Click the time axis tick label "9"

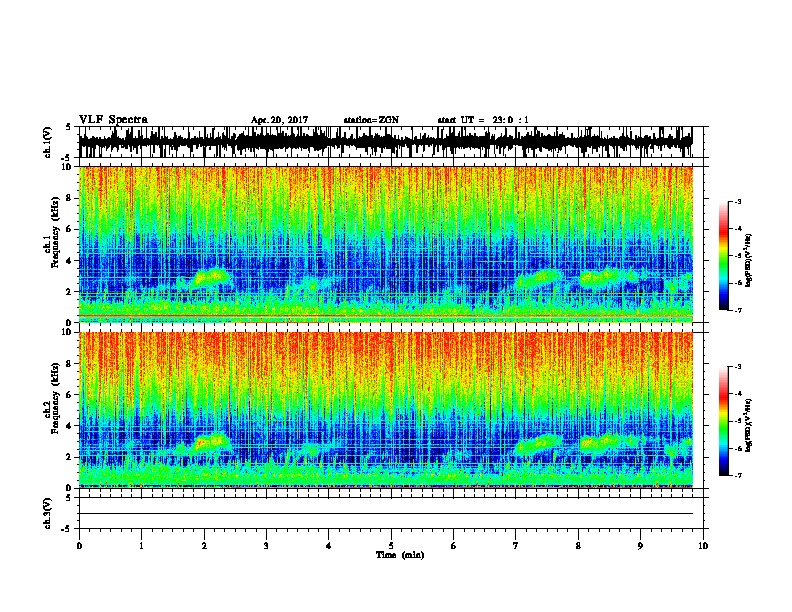point(640,546)
